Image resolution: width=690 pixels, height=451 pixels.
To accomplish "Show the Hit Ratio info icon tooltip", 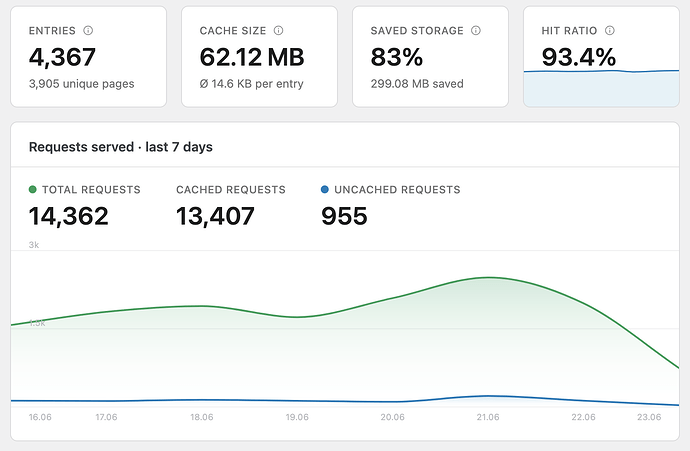I will [x=609, y=30].
